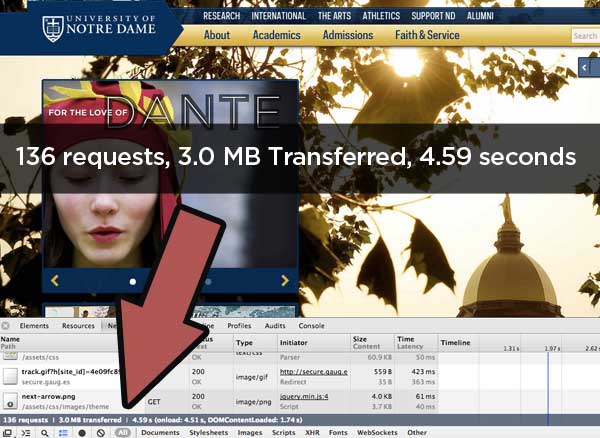Filter network requests by Images
This screenshot has width=600, height=438.
[250, 433]
